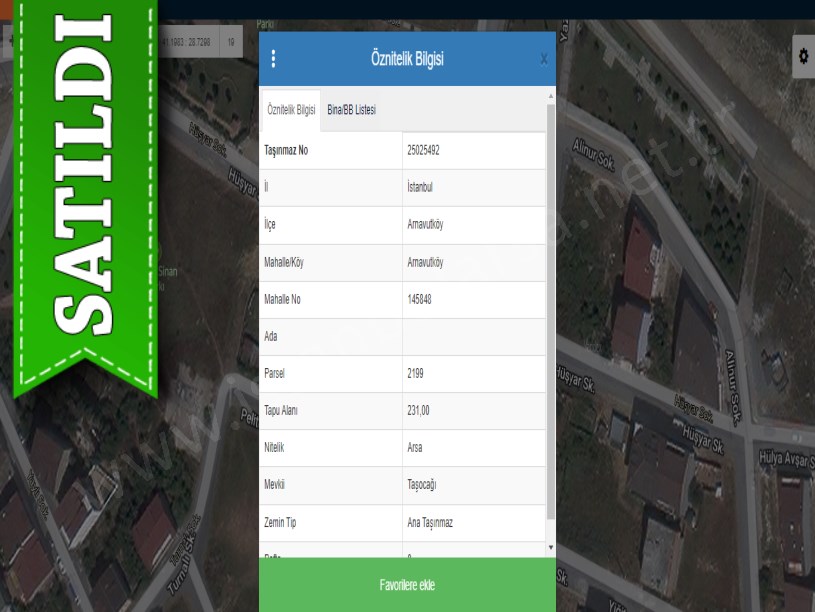Open the three-dot menu in dialog header
The width and height of the screenshot is (815, 612).
274,59
